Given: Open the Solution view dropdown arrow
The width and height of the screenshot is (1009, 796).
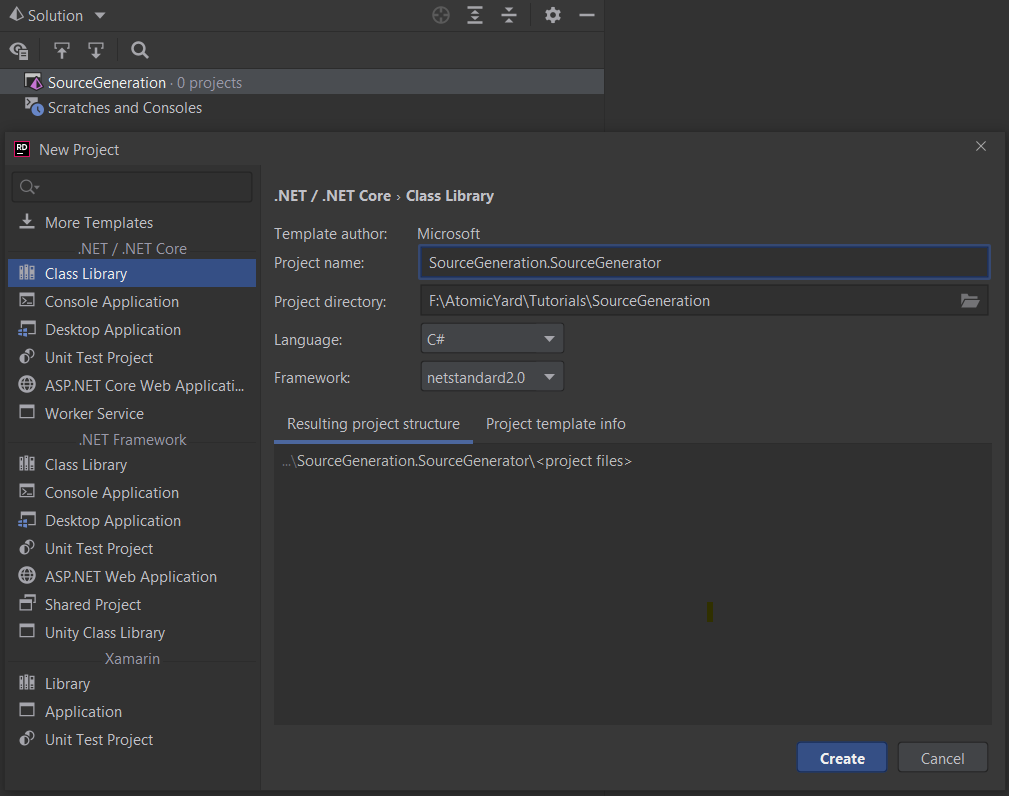Looking at the screenshot, I should coord(100,15).
